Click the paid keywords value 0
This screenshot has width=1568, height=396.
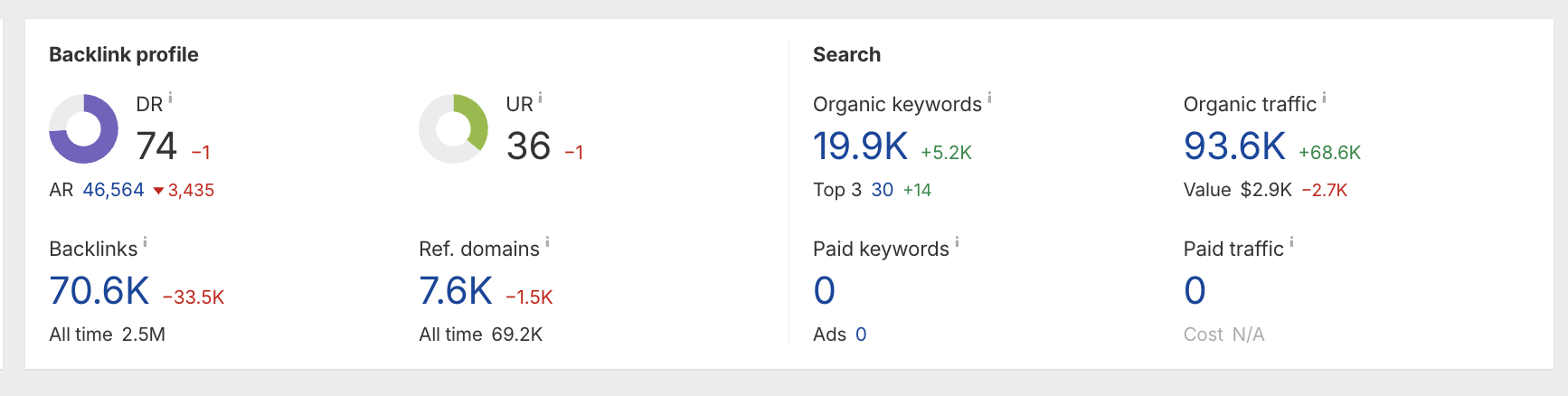click(824, 291)
